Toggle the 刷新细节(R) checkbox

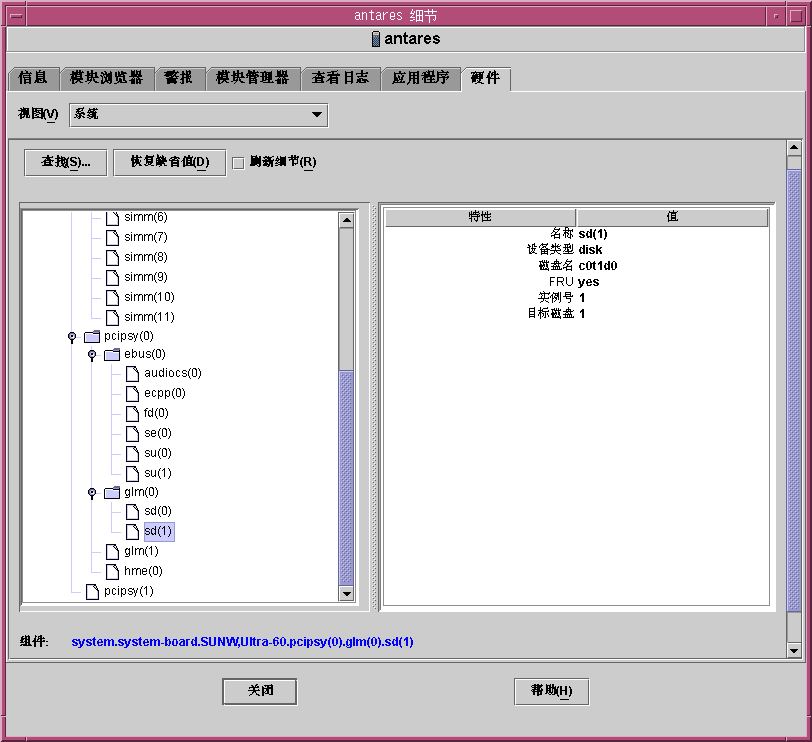click(238, 163)
